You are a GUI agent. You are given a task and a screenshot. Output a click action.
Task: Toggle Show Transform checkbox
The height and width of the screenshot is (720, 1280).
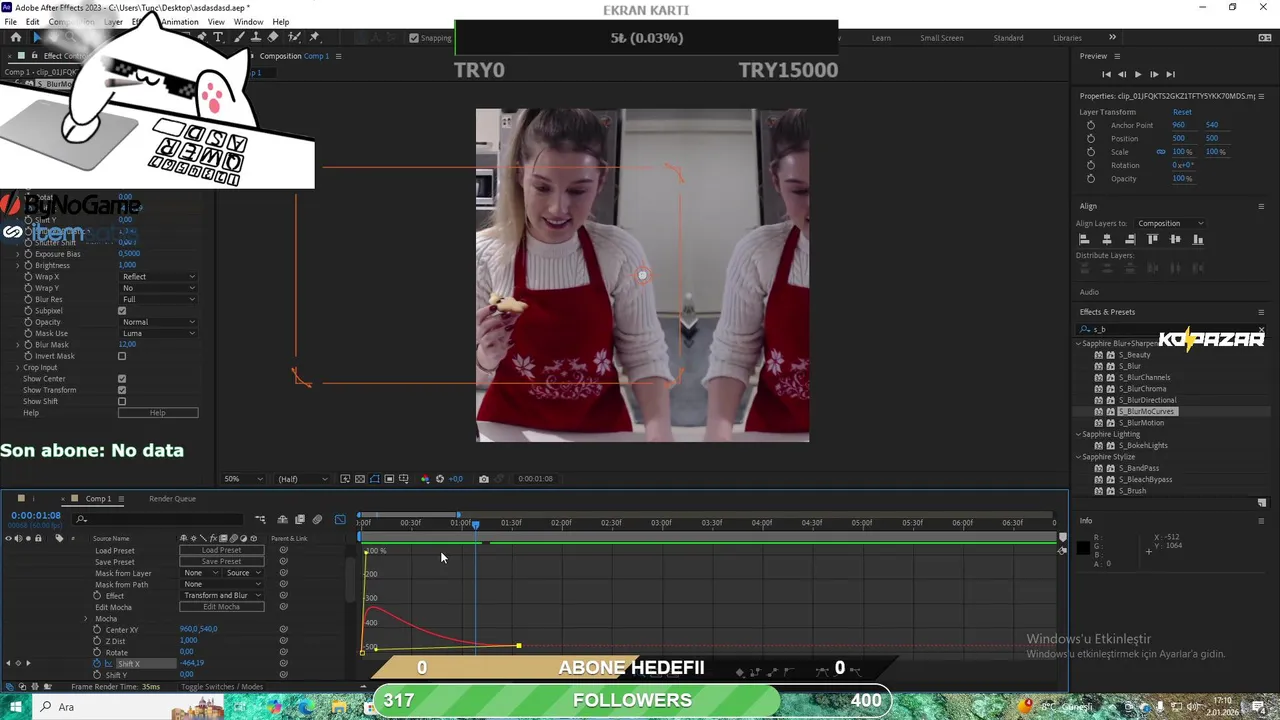122,390
